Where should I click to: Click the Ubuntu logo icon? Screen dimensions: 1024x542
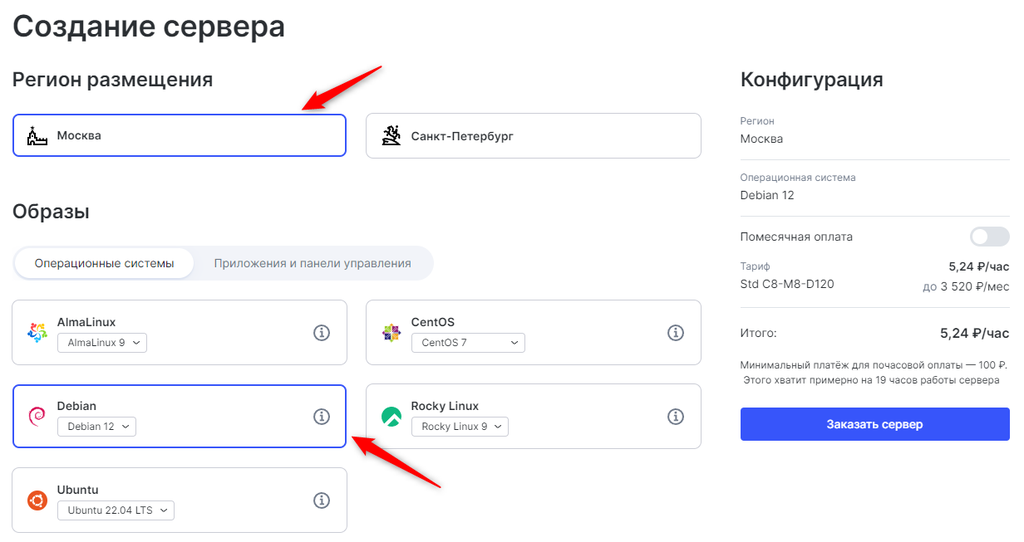point(37,500)
